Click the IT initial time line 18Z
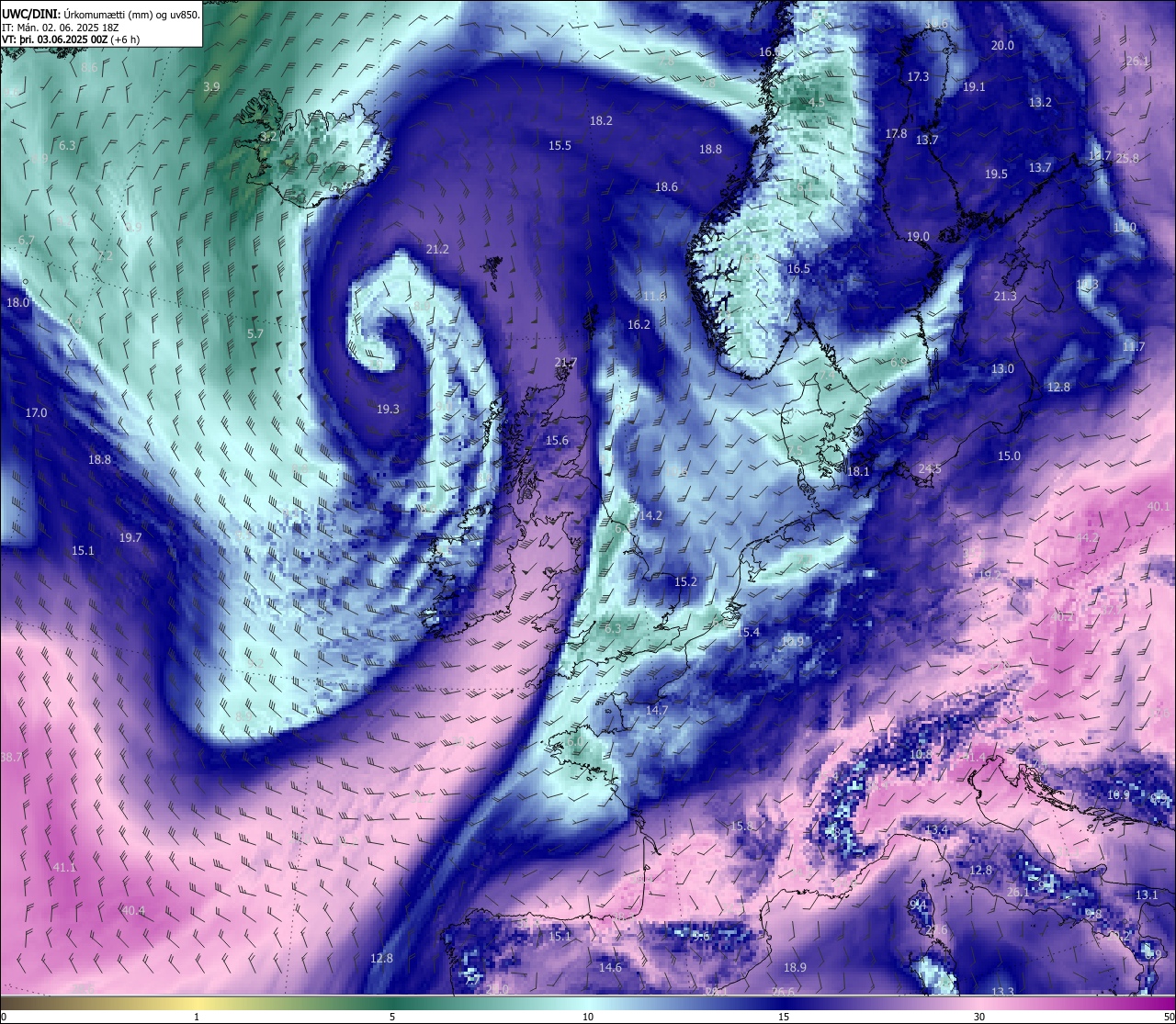 62,28
